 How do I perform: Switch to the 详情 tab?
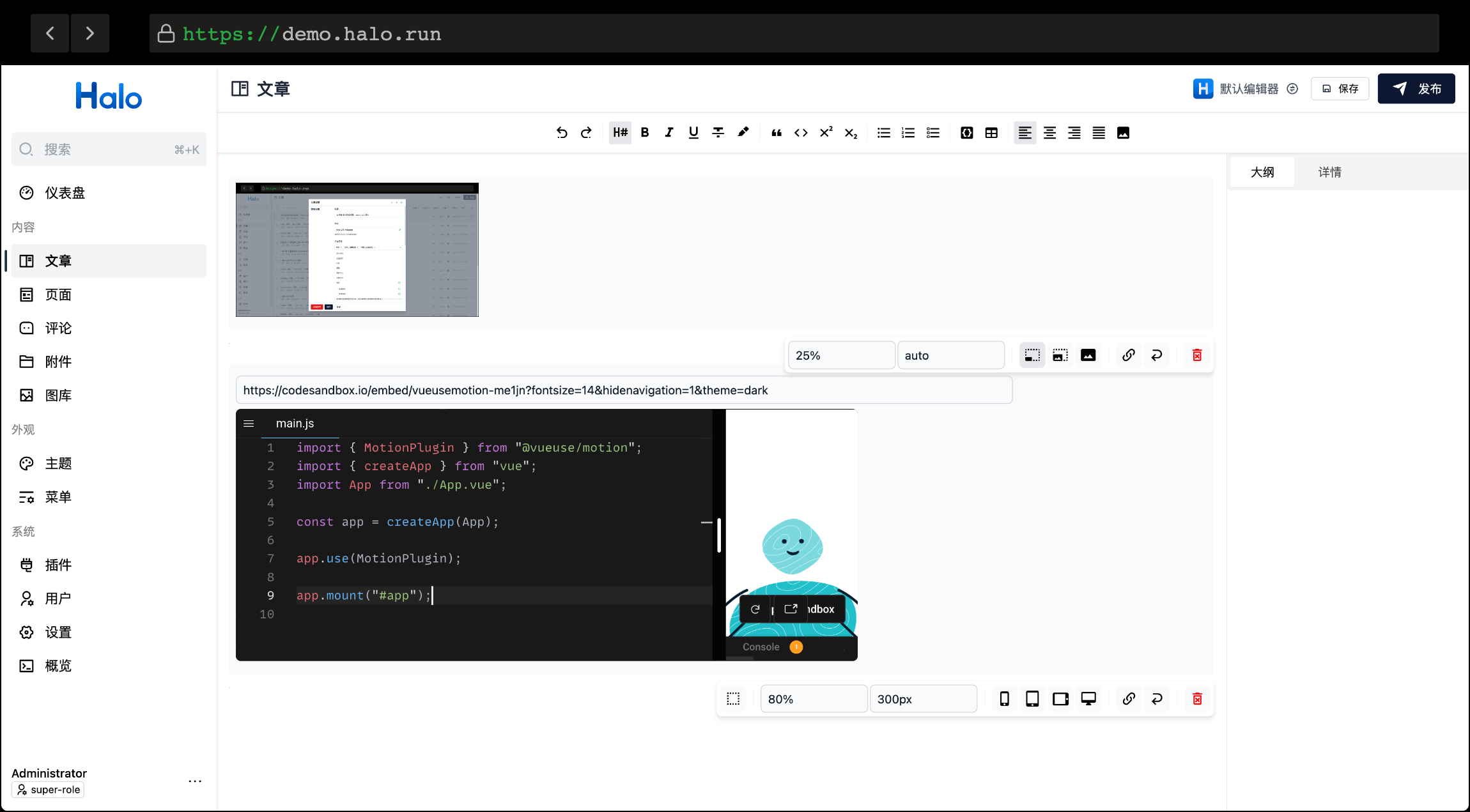[1329, 171]
